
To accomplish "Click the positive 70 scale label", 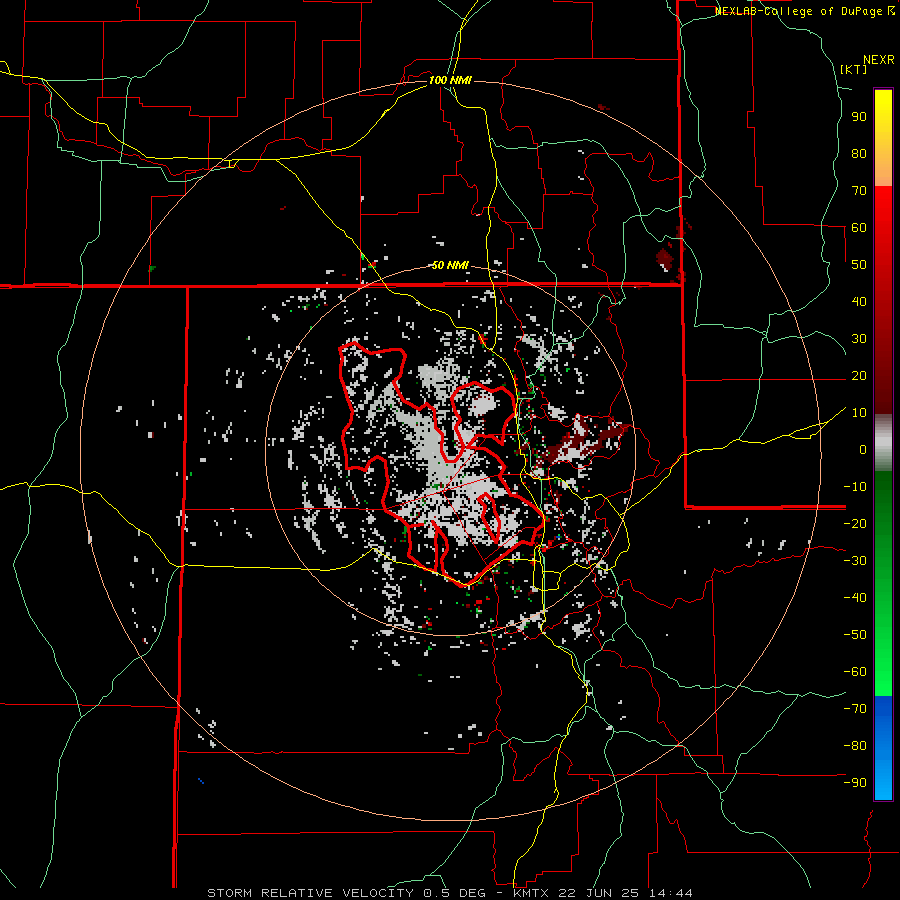I will [859, 191].
